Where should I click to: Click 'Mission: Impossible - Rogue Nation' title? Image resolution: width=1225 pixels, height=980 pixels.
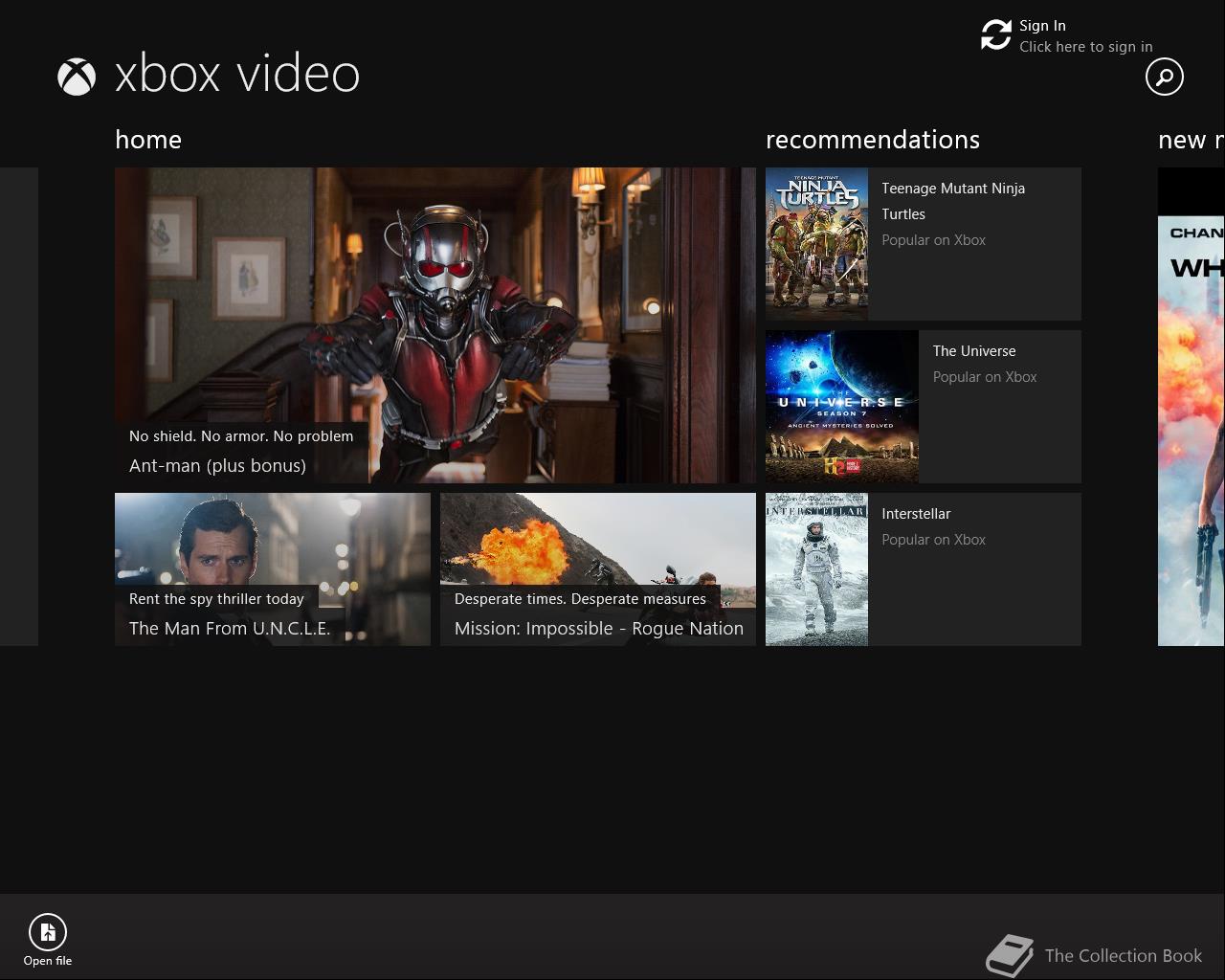(x=599, y=629)
